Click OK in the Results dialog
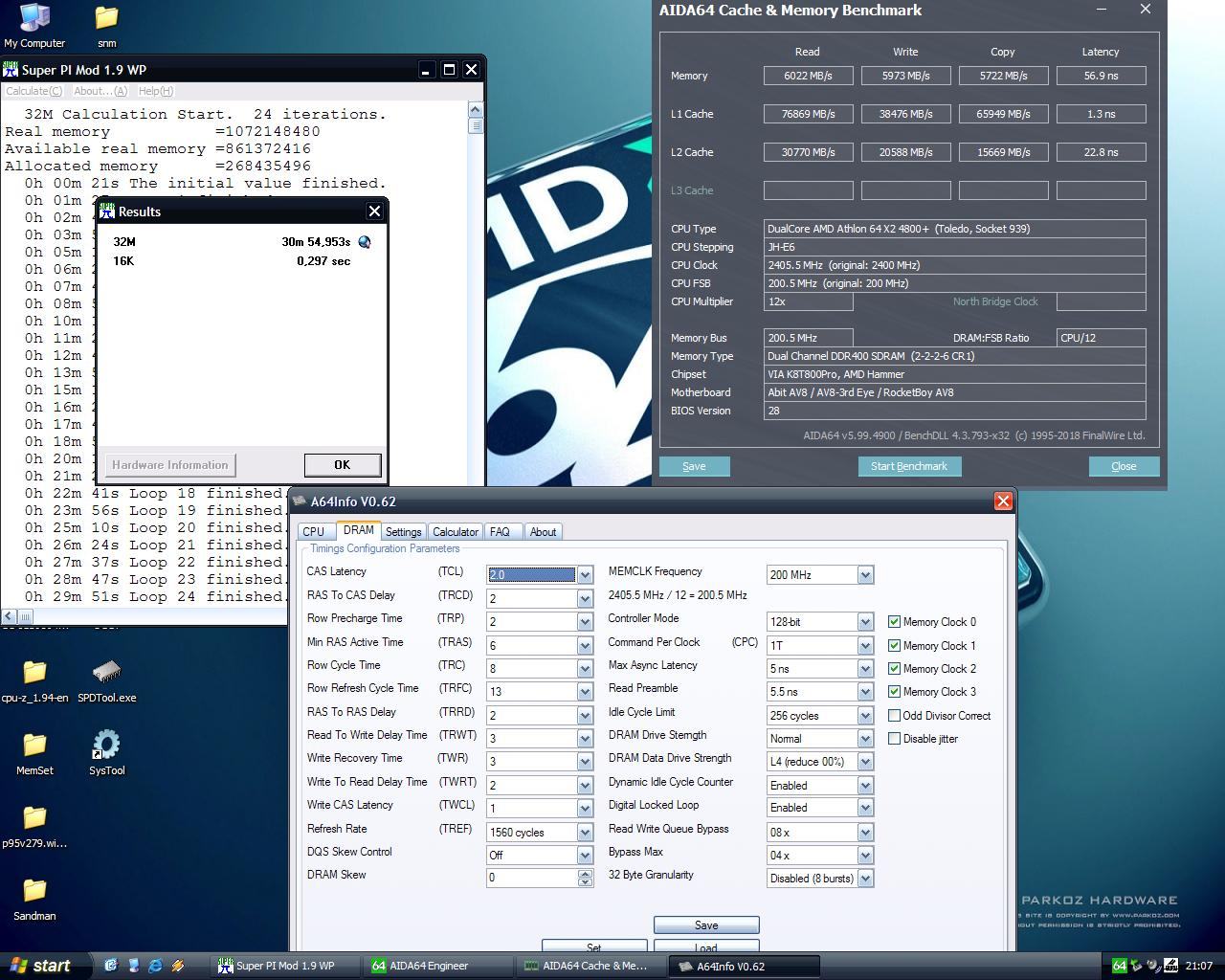Viewport: 1225px width, 980px height. tap(342, 465)
